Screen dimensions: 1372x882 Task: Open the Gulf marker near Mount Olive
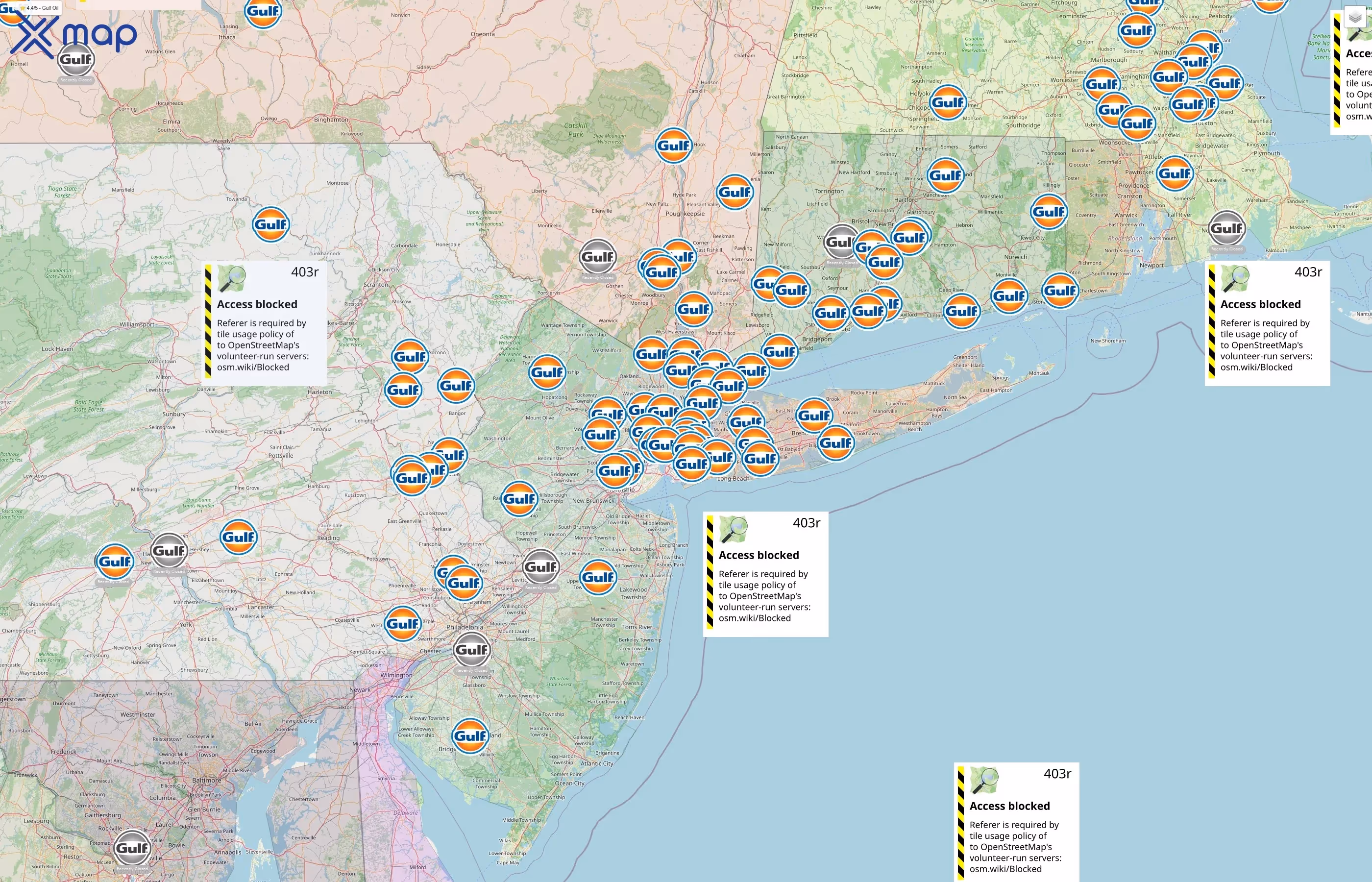click(x=601, y=435)
